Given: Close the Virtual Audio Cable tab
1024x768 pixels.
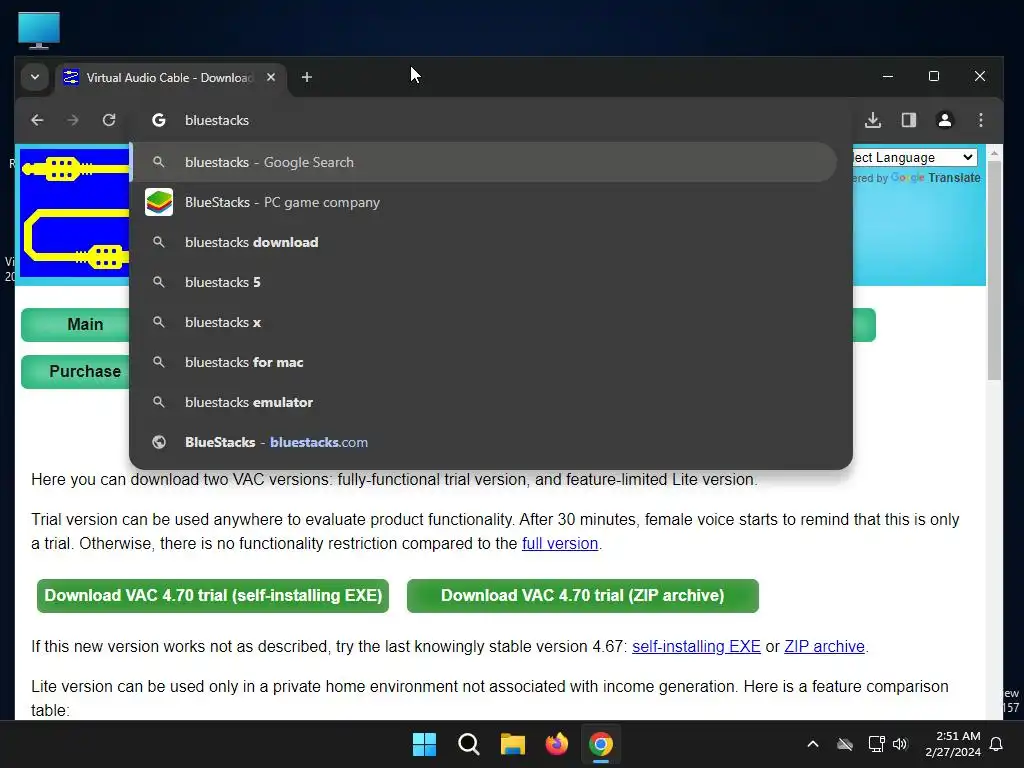Looking at the screenshot, I should coord(271,77).
